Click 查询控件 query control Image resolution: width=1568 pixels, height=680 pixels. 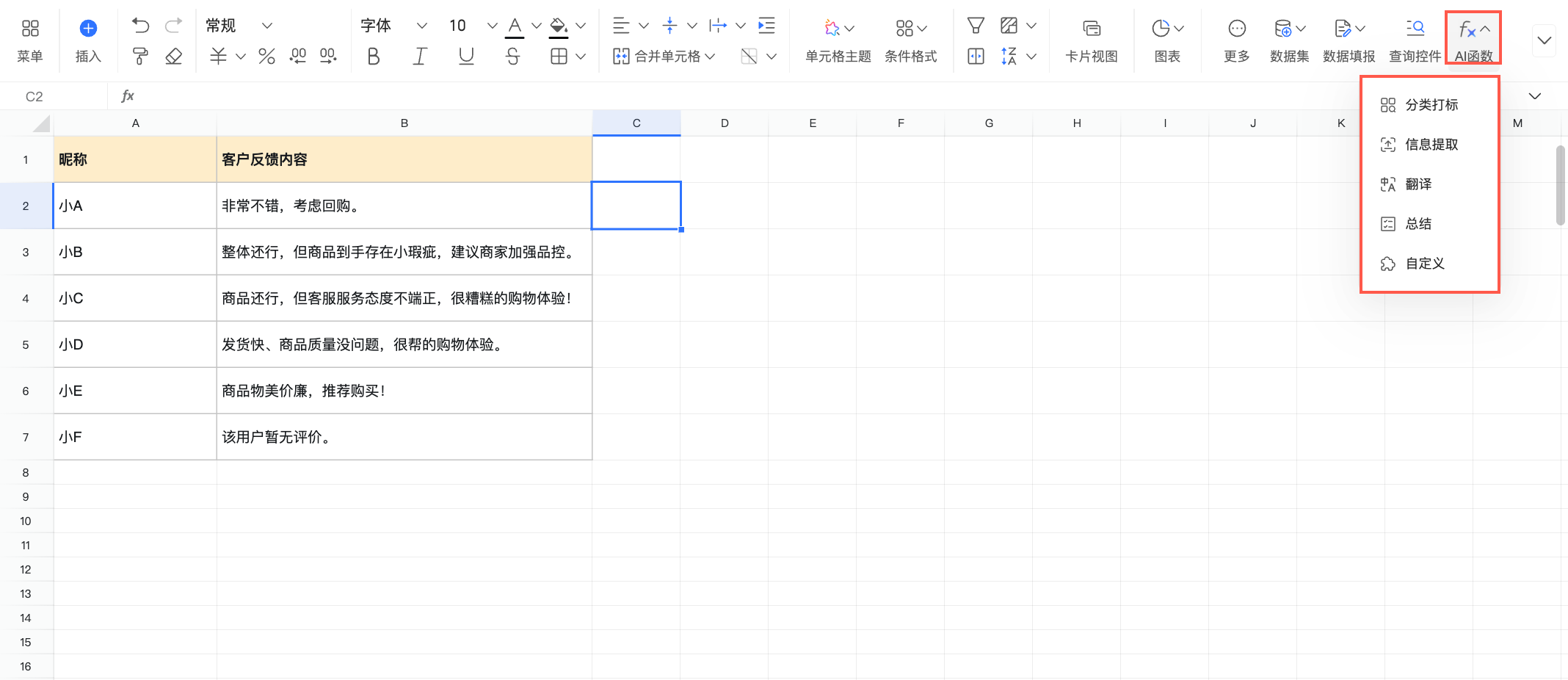point(1415,40)
